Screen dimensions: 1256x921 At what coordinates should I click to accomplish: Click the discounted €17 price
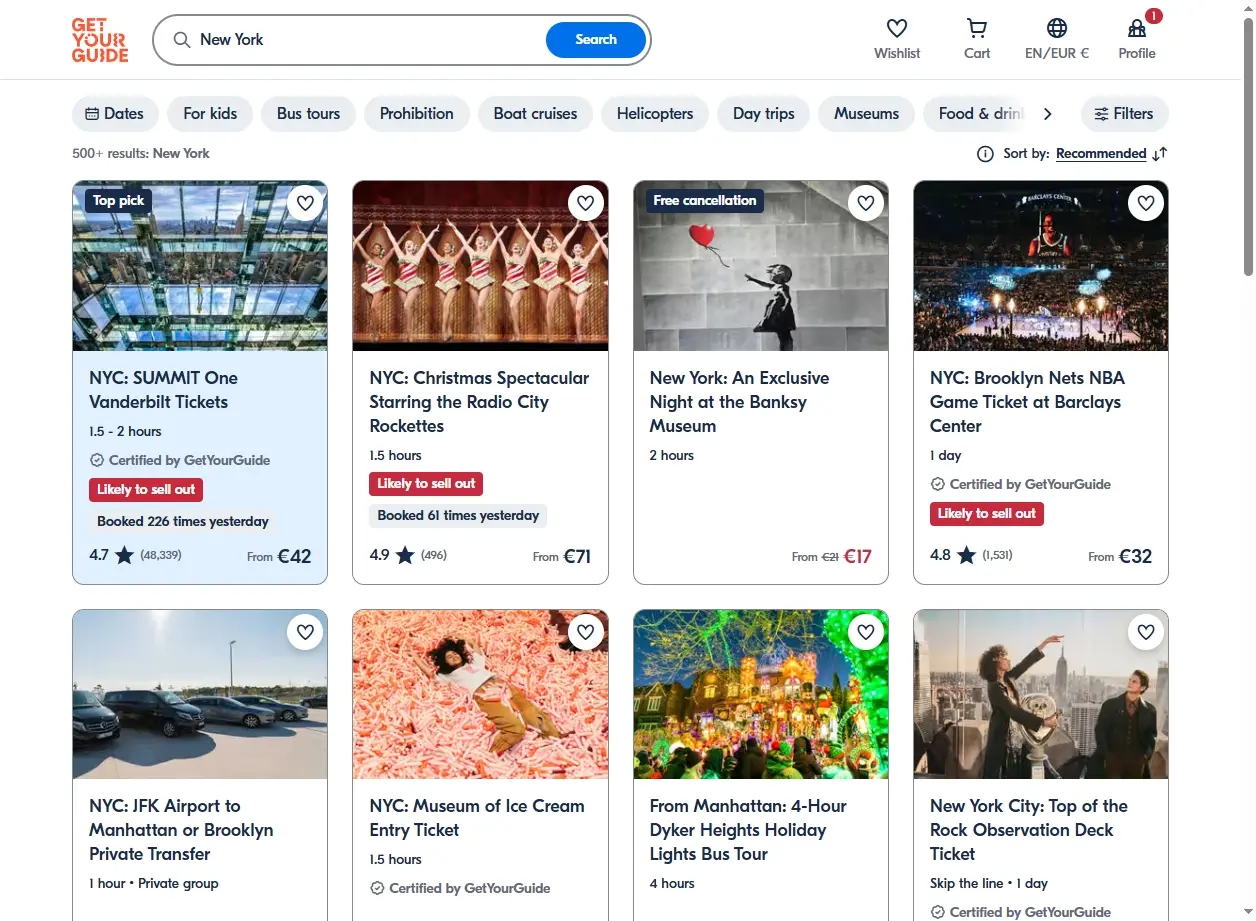coord(857,556)
